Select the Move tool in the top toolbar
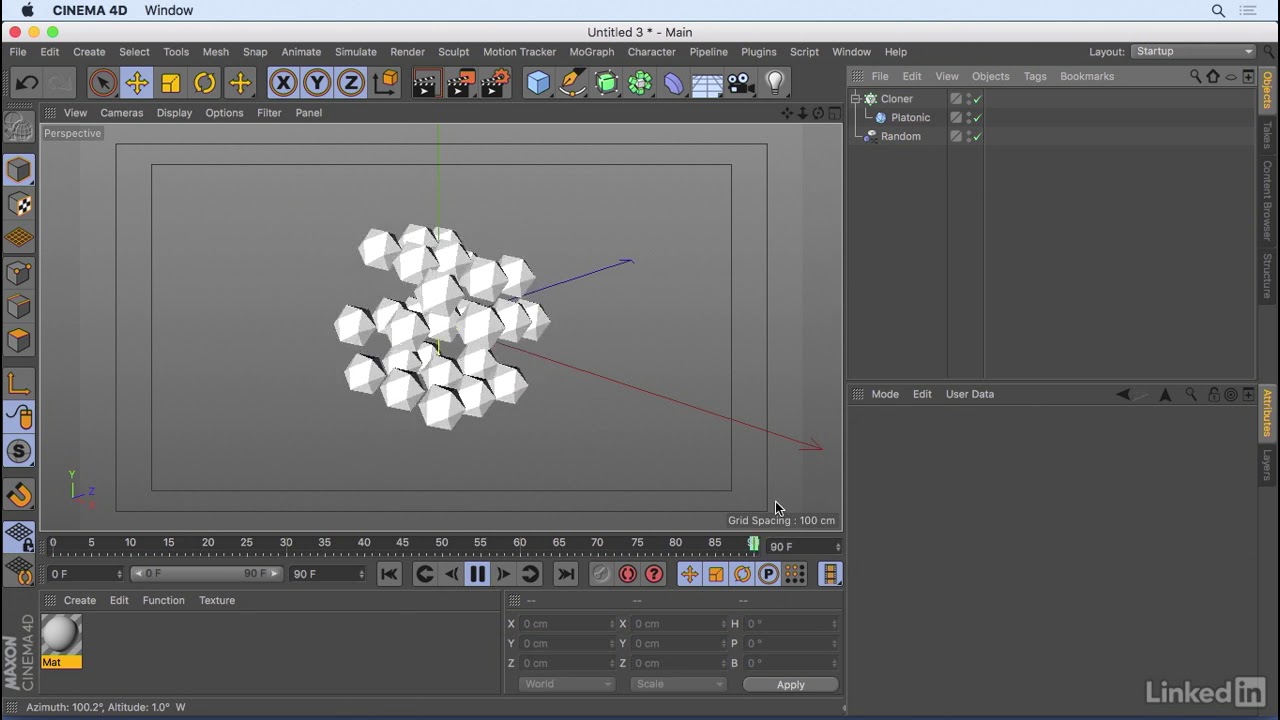 (137, 83)
